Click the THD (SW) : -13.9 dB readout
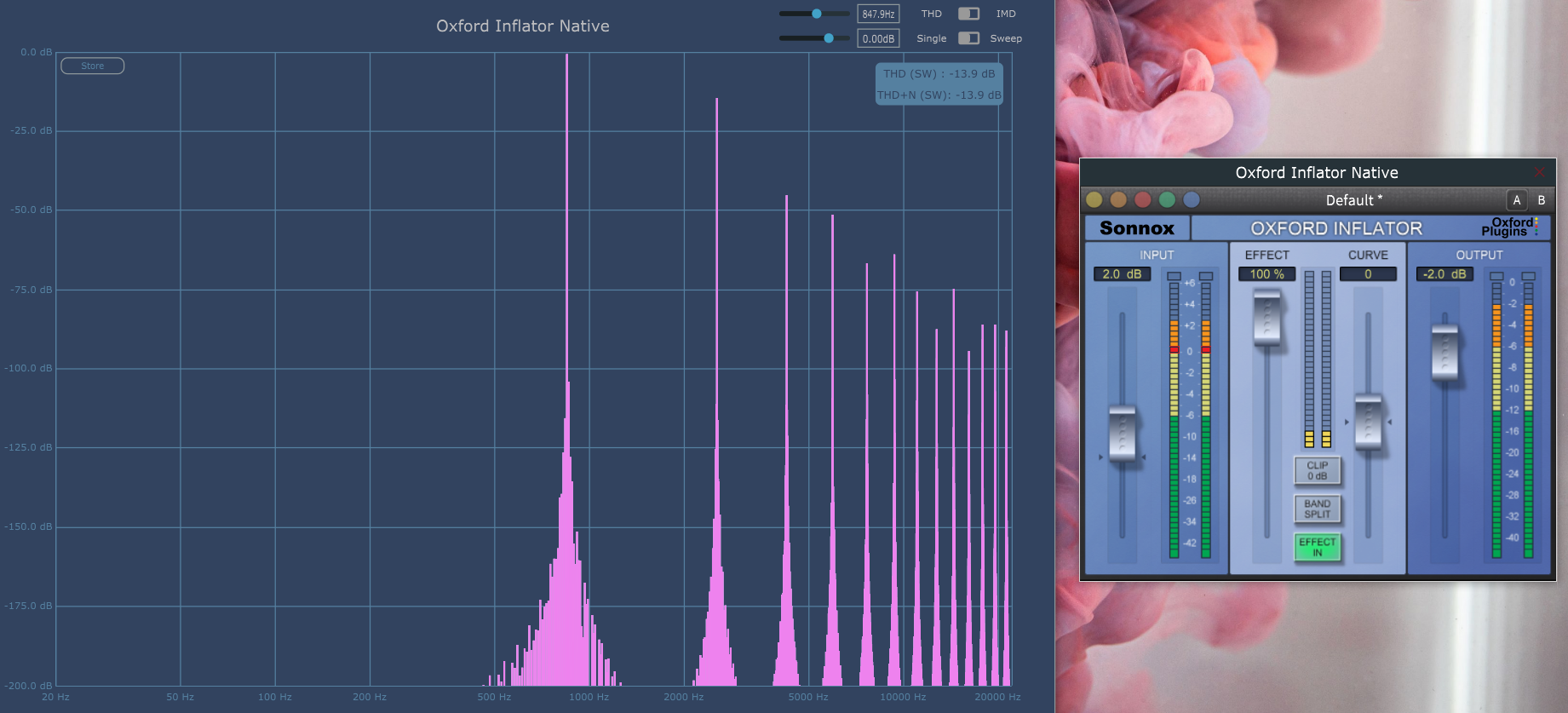The width and height of the screenshot is (1568, 713). tap(939, 74)
